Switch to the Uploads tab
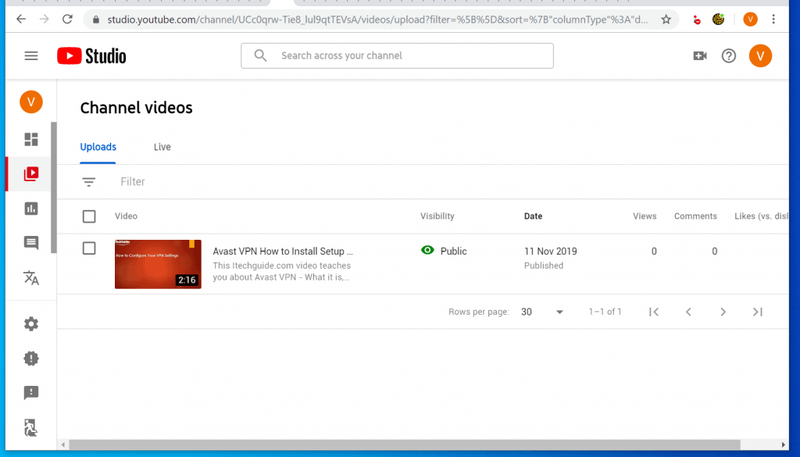The height and width of the screenshot is (457, 800). [x=98, y=147]
